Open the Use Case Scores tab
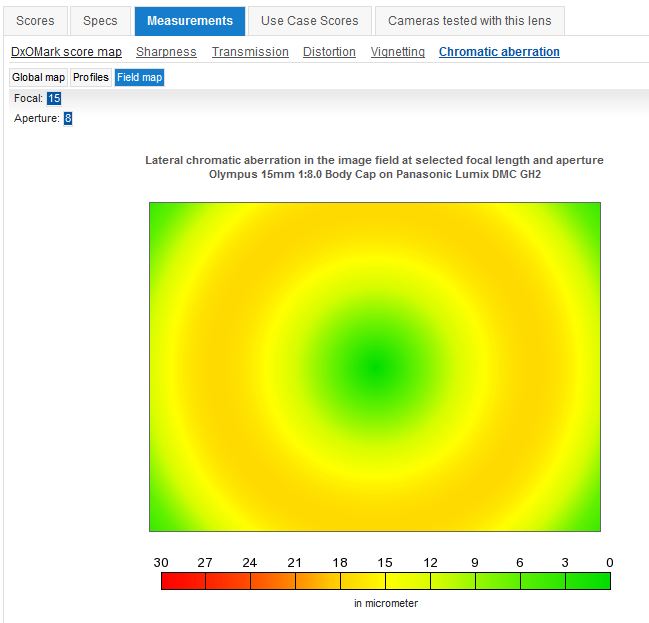Viewport: 649px width, 623px height. [x=310, y=20]
